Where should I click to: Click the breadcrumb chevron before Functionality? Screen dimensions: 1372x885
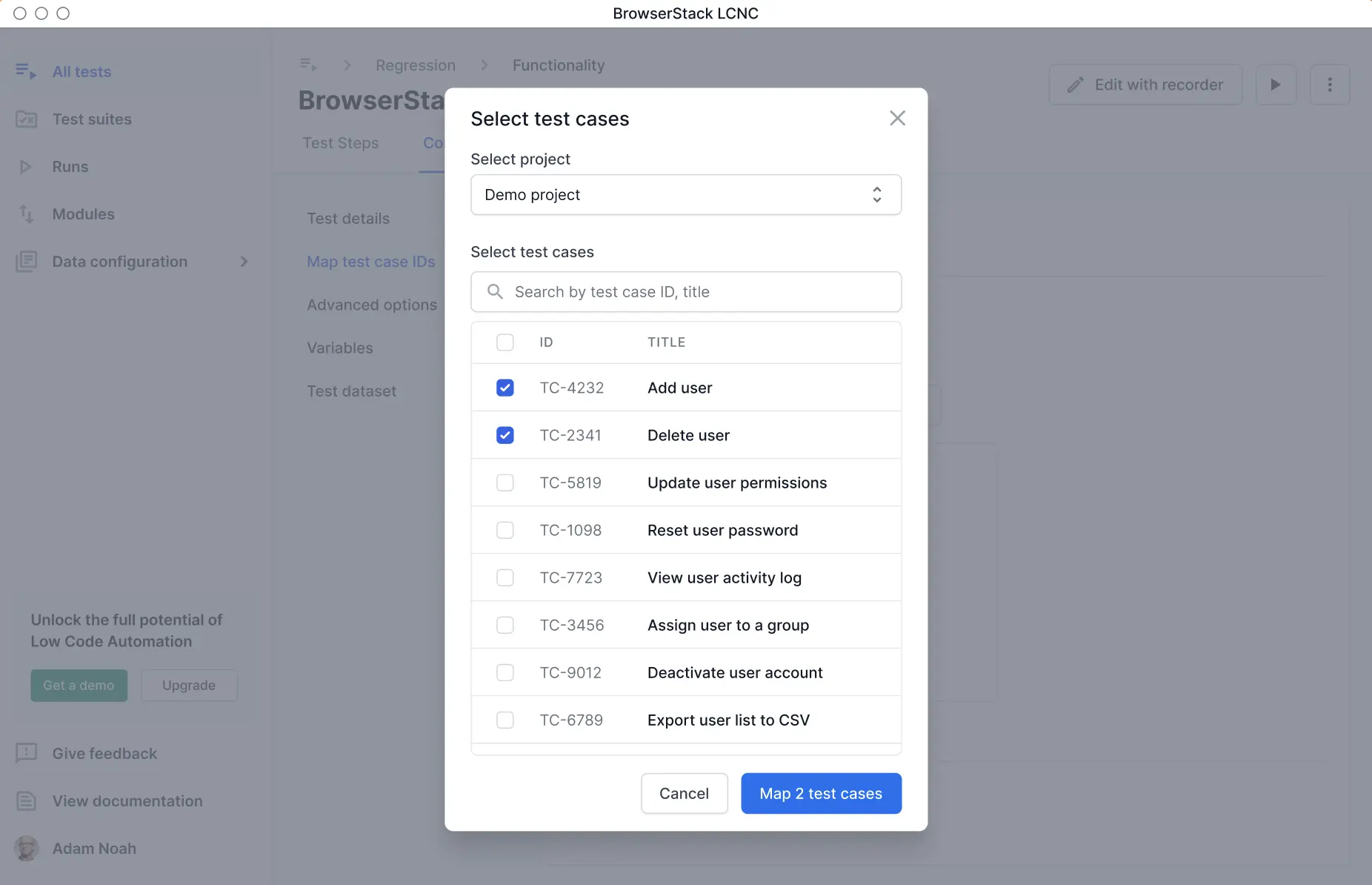484,65
